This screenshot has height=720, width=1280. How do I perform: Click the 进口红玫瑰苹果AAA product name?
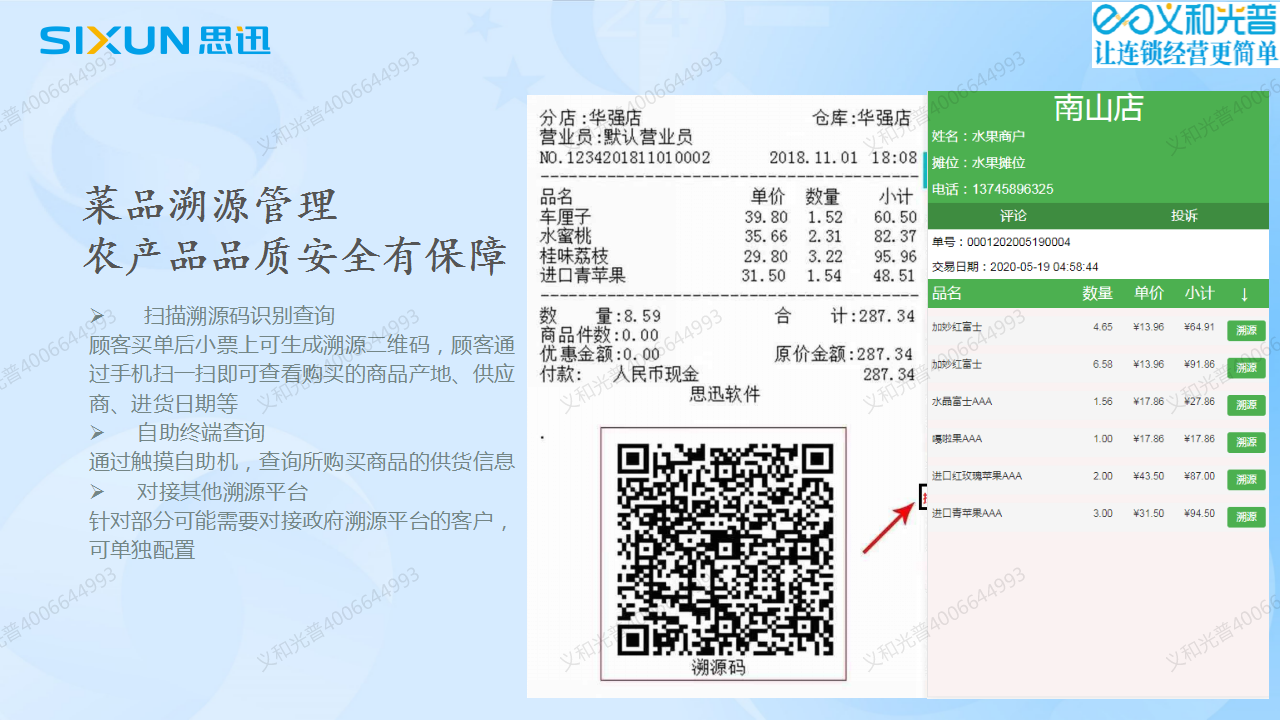pyautogui.click(x=977, y=475)
